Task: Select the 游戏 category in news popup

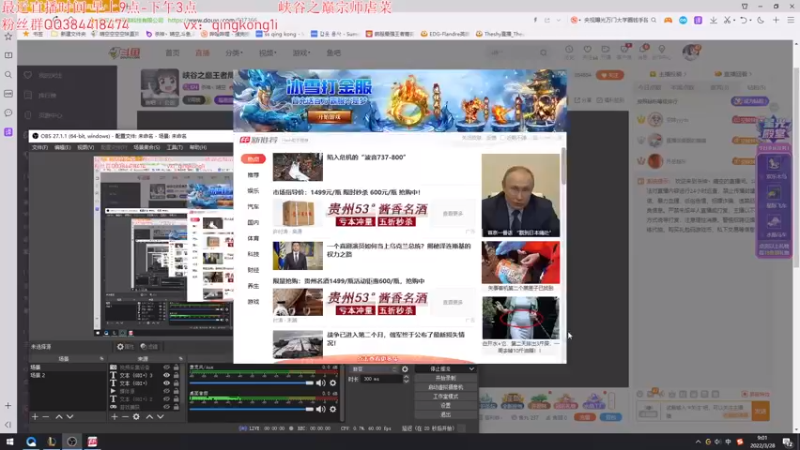Action: point(253,302)
